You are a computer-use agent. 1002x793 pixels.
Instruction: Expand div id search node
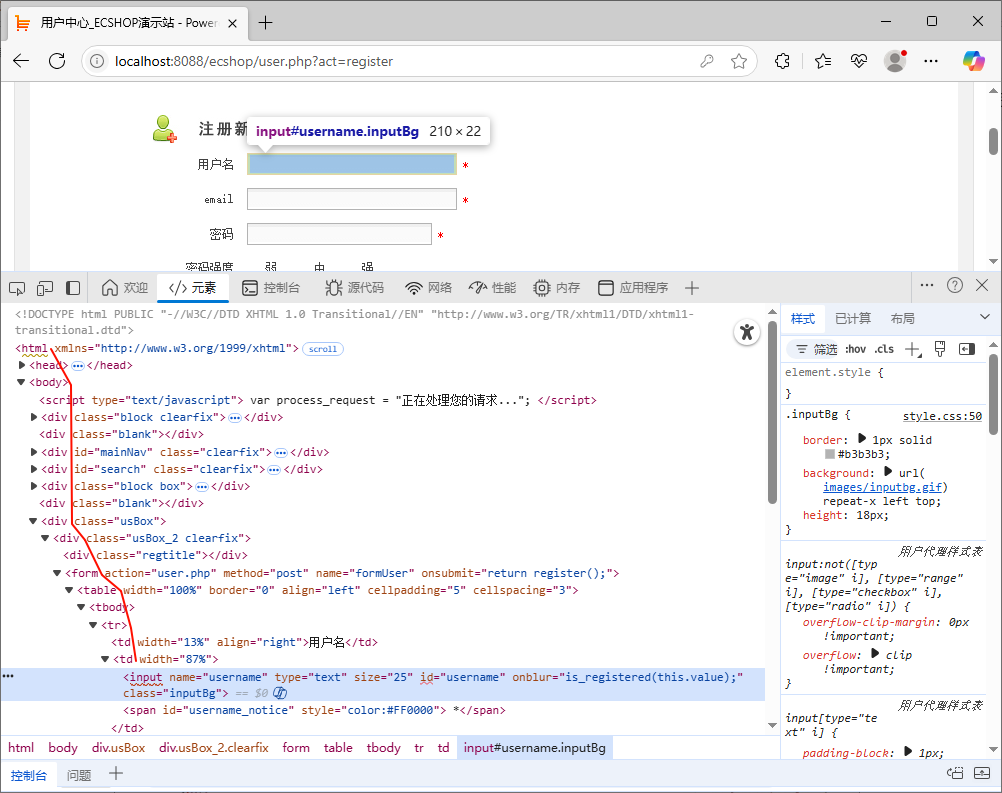34,469
